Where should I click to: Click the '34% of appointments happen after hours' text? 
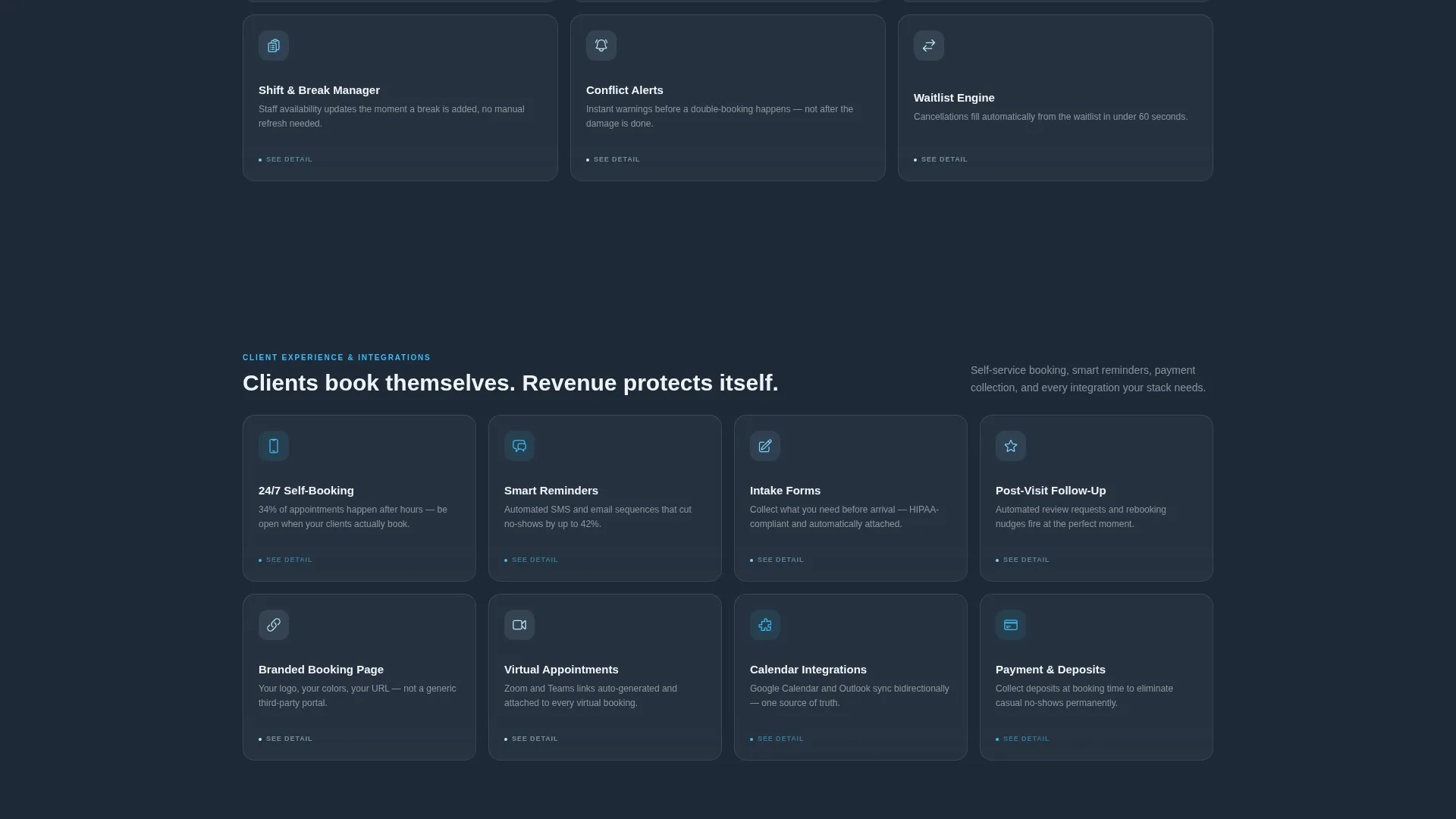click(353, 516)
